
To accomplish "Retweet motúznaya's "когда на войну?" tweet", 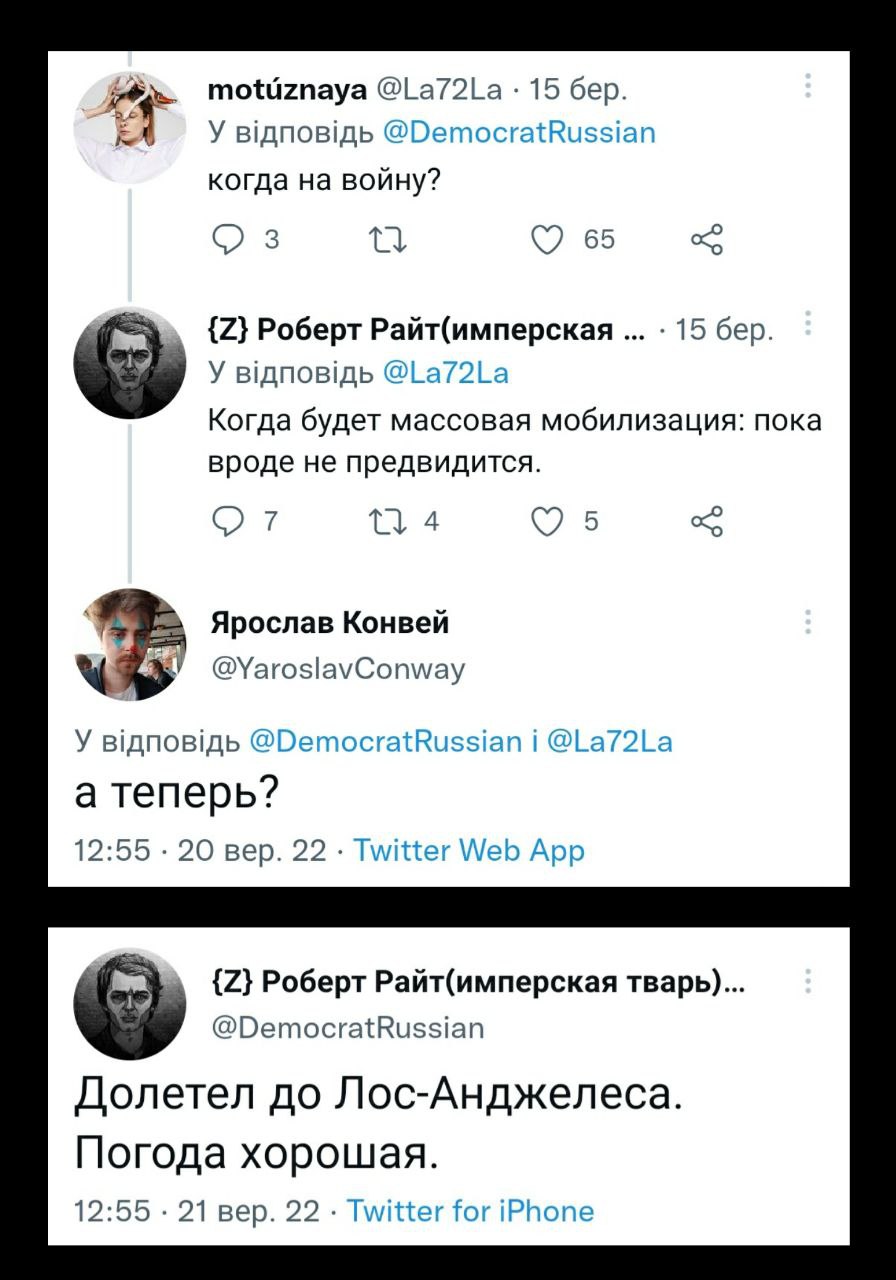I will pos(384,240).
